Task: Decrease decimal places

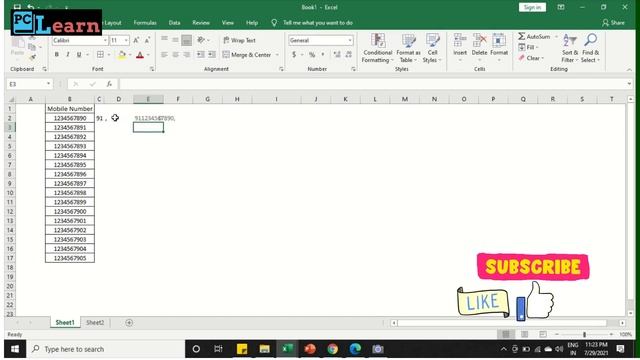Action: point(349,54)
